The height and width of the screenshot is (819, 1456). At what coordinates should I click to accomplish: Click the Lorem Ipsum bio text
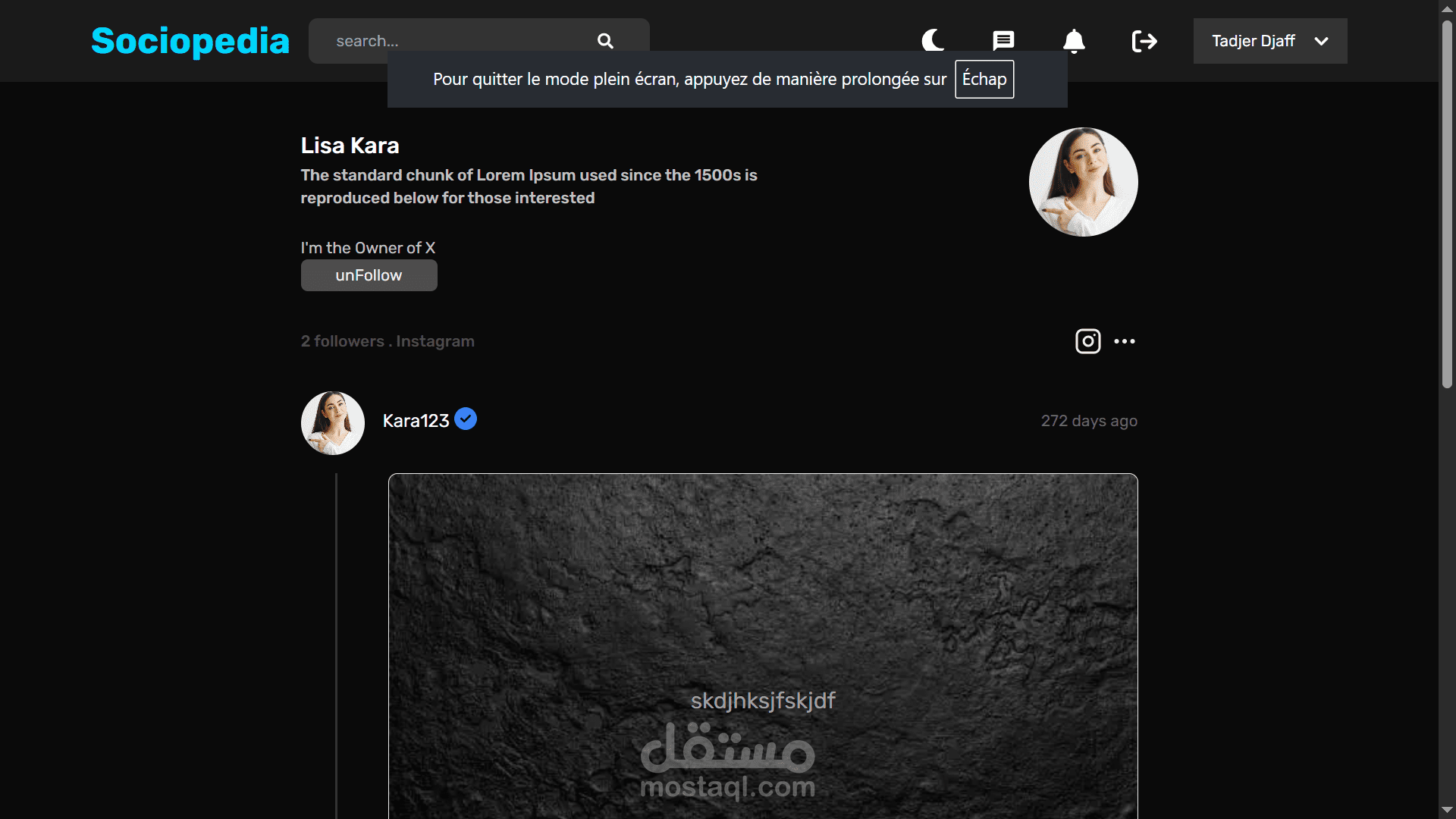click(529, 187)
